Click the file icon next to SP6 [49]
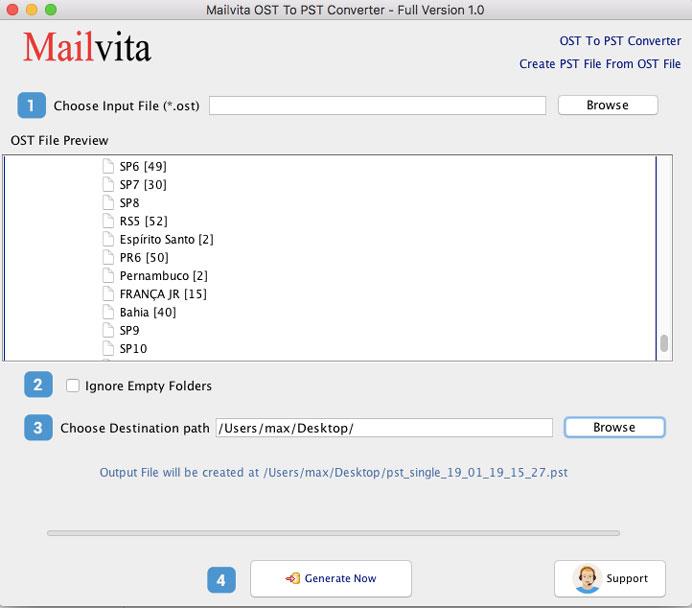 click(109, 167)
